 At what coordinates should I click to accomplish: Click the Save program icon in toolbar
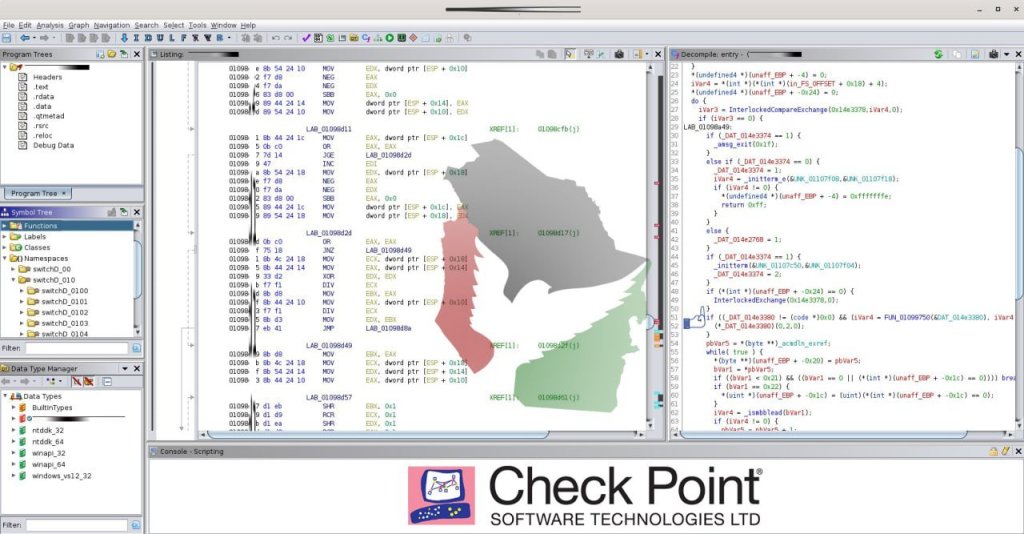click(7, 38)
